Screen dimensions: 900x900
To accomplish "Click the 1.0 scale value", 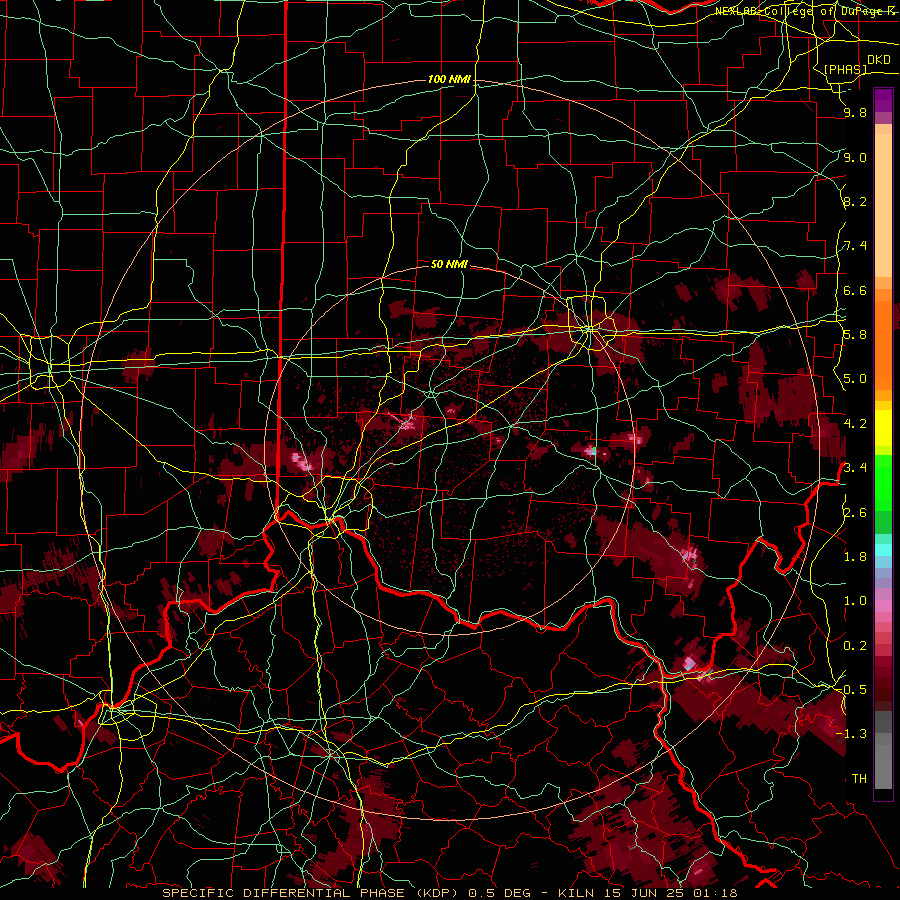I will (x=855, y=601).
